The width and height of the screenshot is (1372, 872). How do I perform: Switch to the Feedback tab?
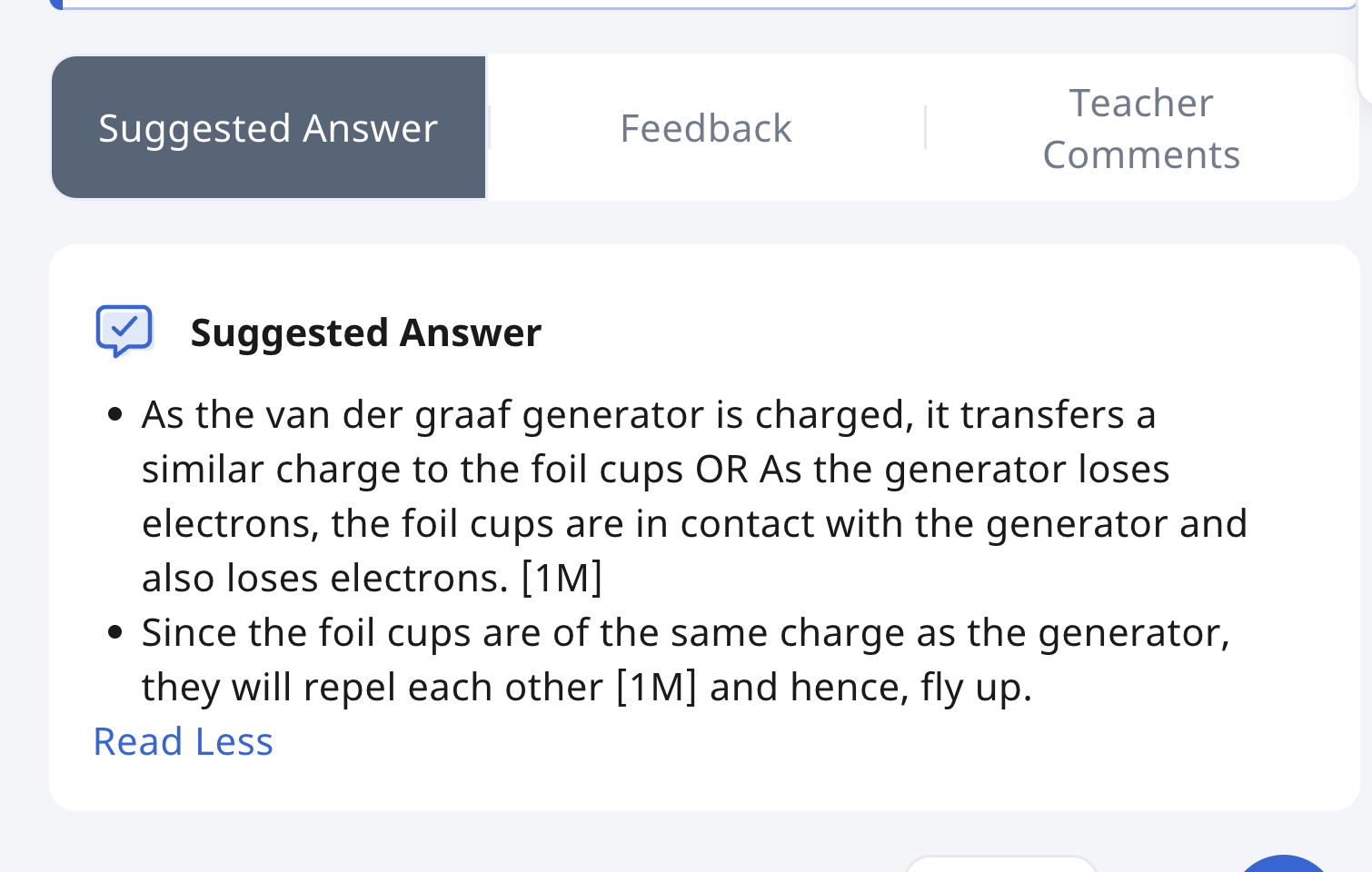tap(706, 127)
